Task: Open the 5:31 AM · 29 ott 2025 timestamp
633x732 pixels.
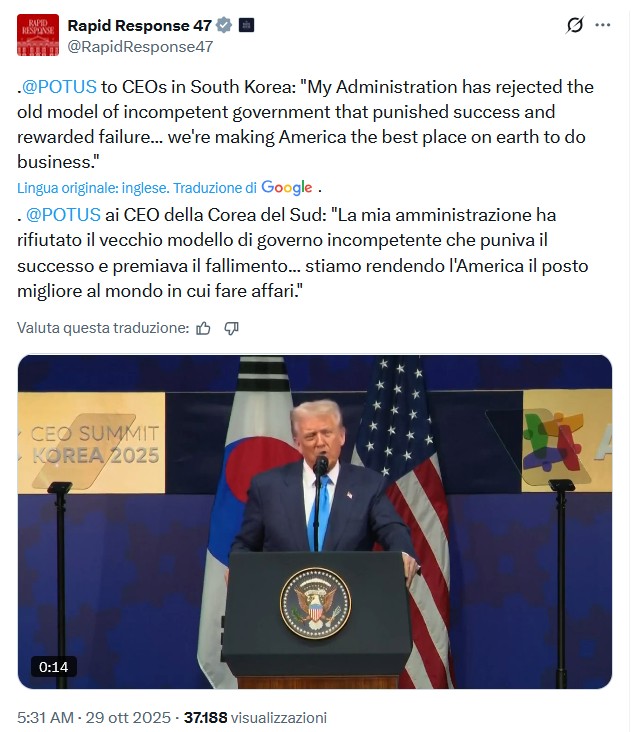Action: (94, 717)
